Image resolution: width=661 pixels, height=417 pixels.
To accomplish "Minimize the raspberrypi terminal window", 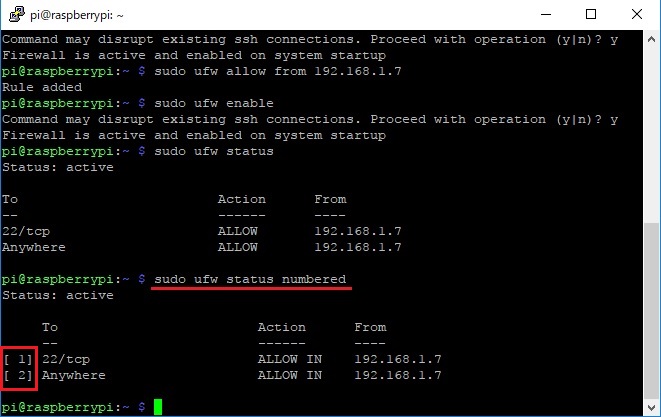I will pyautogui.click(x=546, y=14).
